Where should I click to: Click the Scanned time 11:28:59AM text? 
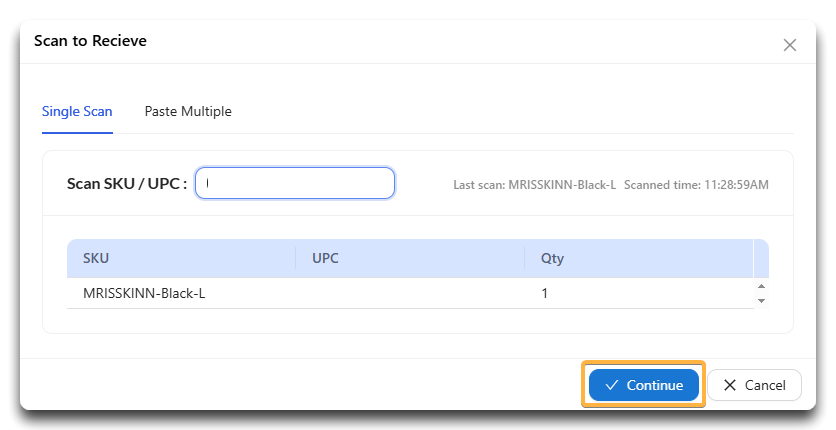point(696,185)
